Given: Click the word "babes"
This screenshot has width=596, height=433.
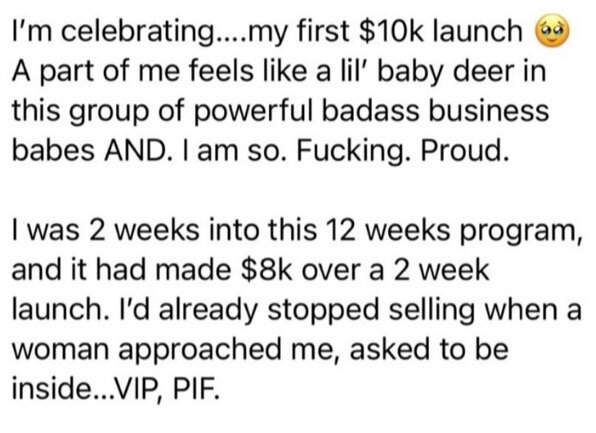Looking at the screenshot, I should [53, 150].
